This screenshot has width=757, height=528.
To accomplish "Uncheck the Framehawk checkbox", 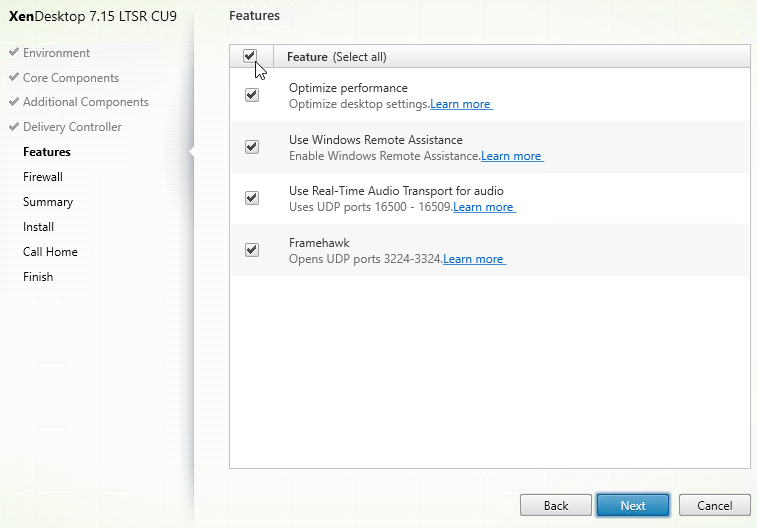I will tap(252, 250).
